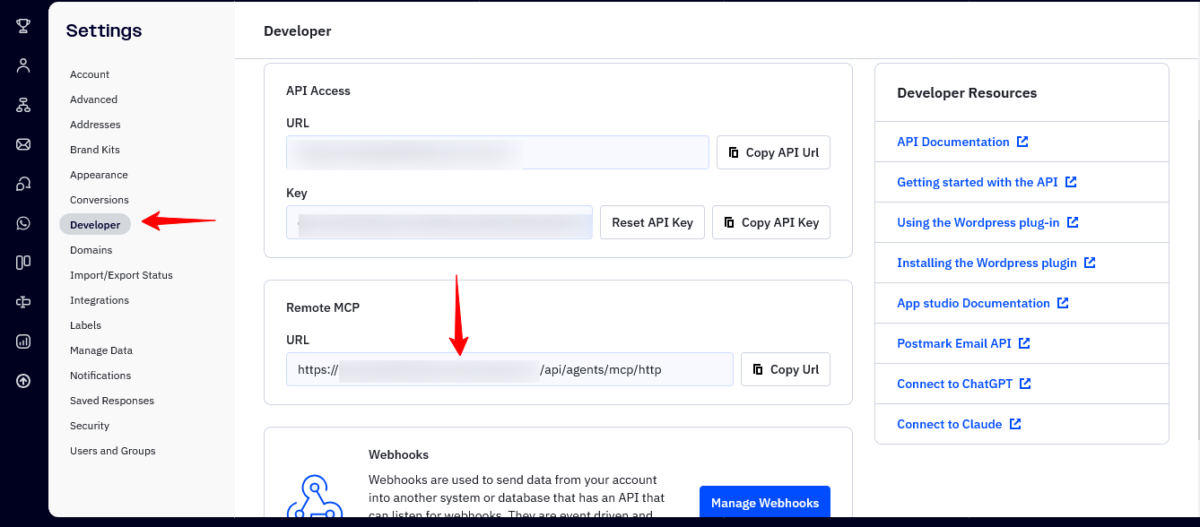Click the API Access URL field
This screenshot has height=527, width=1200.
pyautogui.click(x=497, y=152)
